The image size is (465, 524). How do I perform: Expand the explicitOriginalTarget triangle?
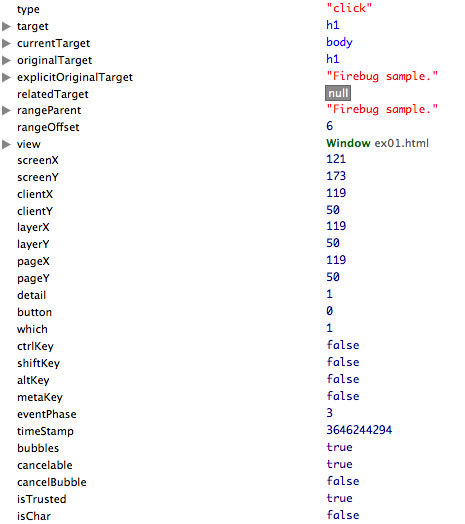point(6,78)
